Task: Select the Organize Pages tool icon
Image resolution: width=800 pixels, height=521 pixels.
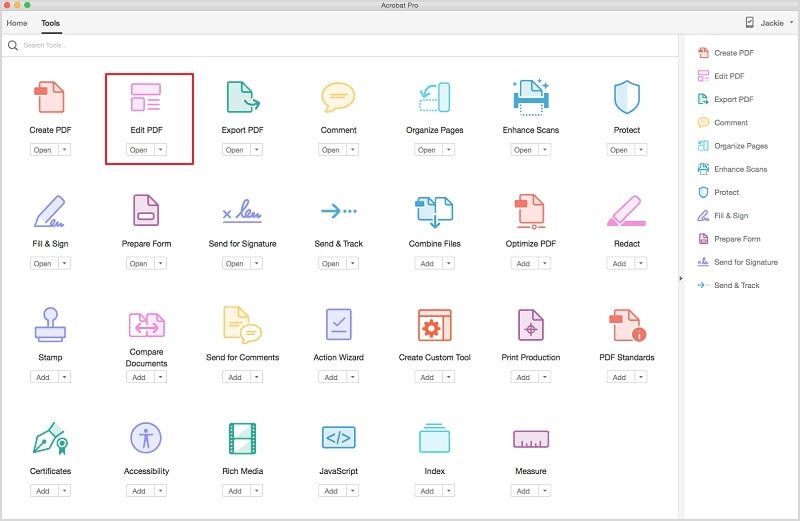Action: point(435,97)
